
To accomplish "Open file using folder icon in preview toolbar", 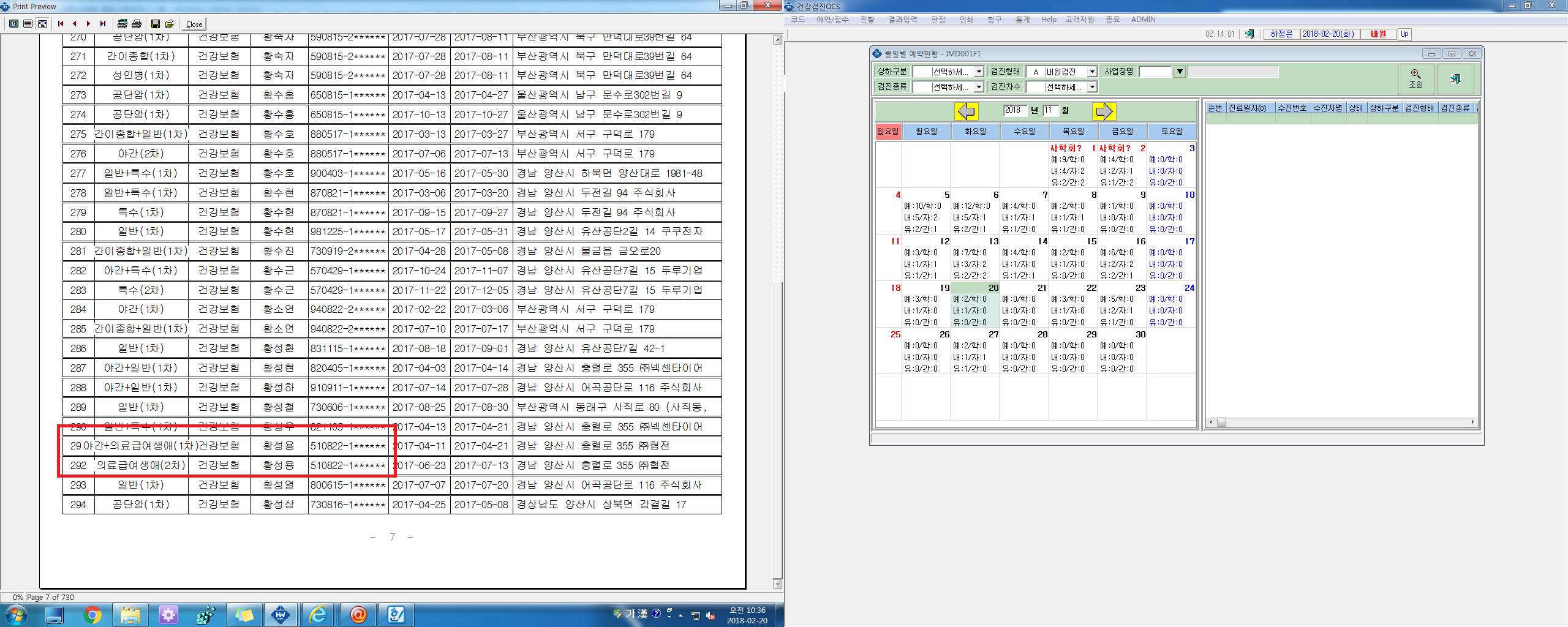I will pyautogui.click(x=170, y=24).
